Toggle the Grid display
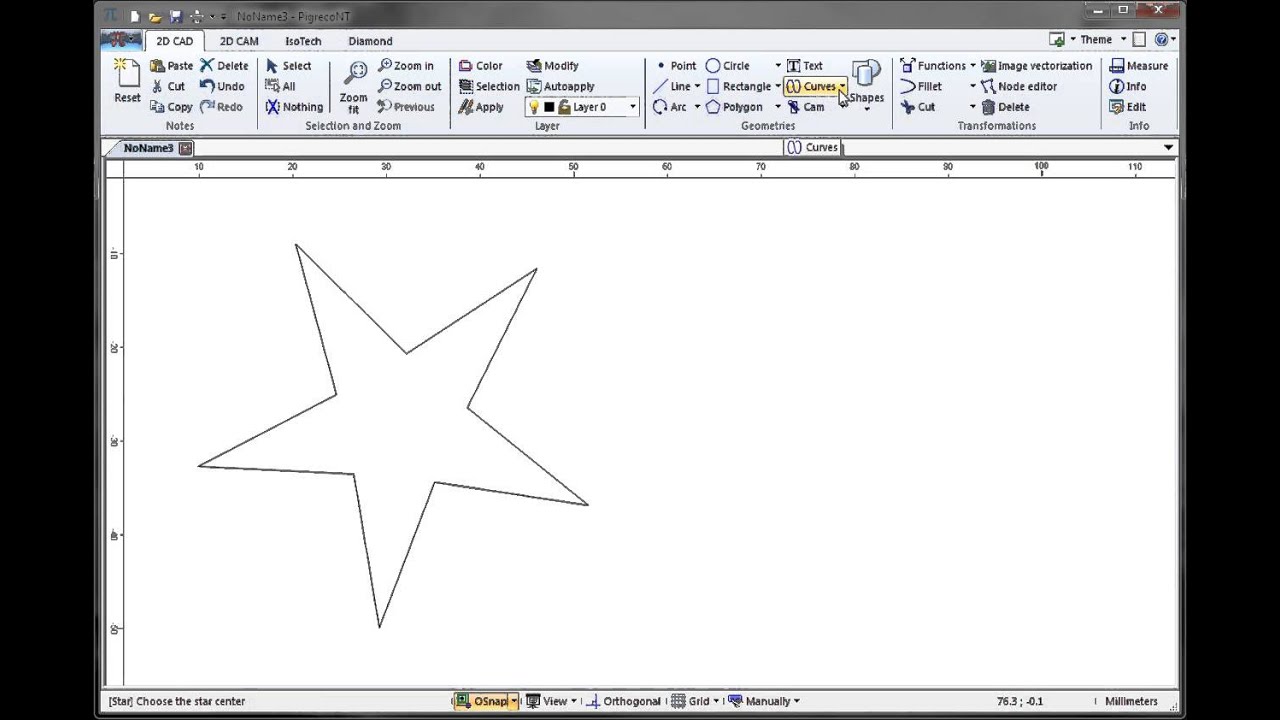 (691, 701)
